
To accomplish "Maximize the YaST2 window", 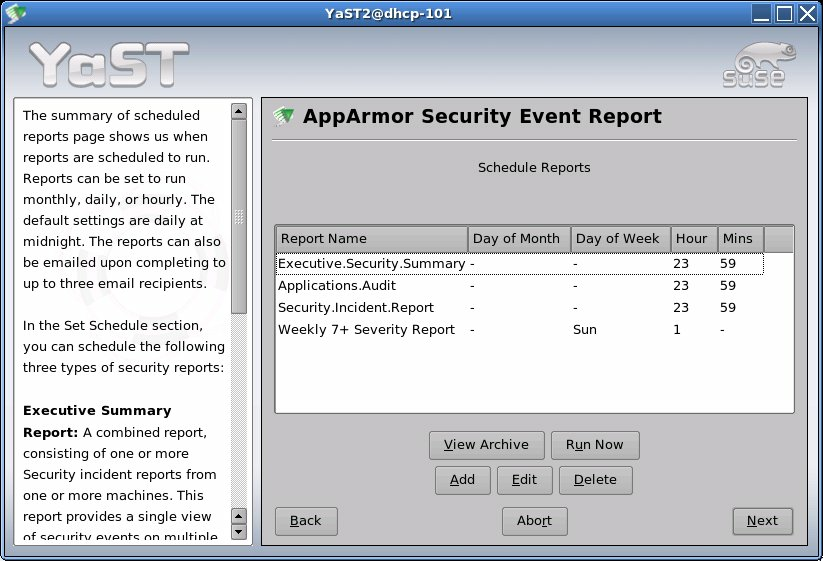I will pos(785,13).
